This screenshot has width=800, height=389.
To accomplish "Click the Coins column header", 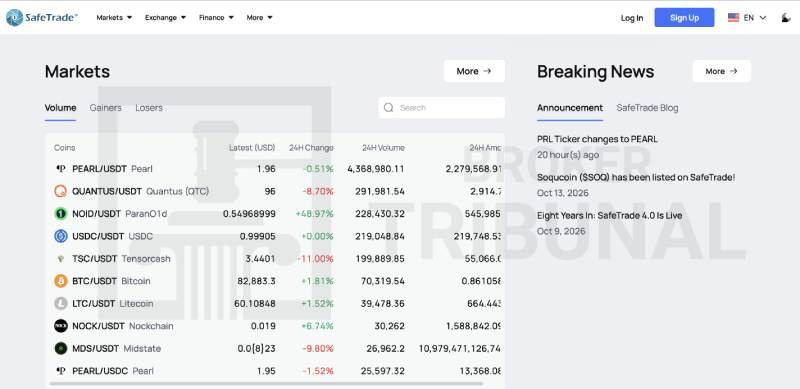I will tap(65, 148).
